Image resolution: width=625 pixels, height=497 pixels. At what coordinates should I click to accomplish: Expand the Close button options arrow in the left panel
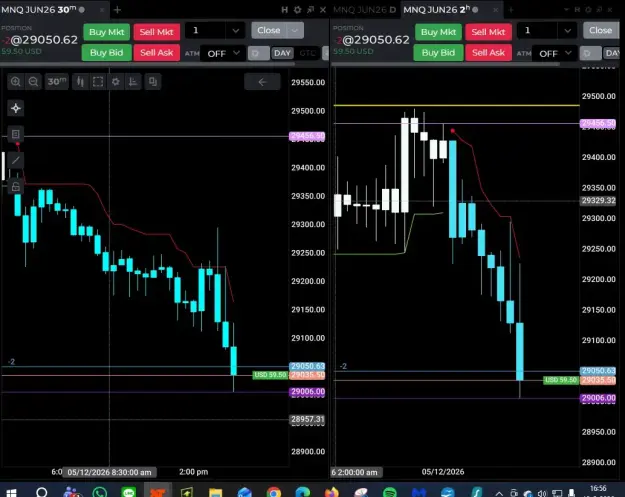[295, 30]
